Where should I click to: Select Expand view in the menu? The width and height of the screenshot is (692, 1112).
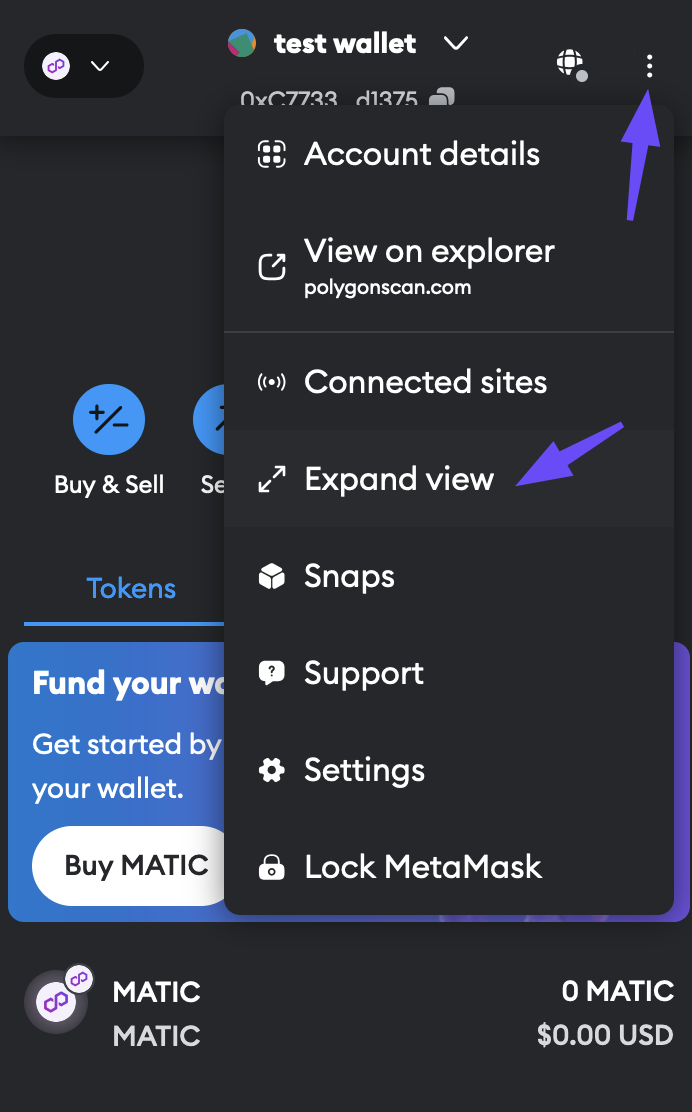pyautogui.click(x=398, y=479)
